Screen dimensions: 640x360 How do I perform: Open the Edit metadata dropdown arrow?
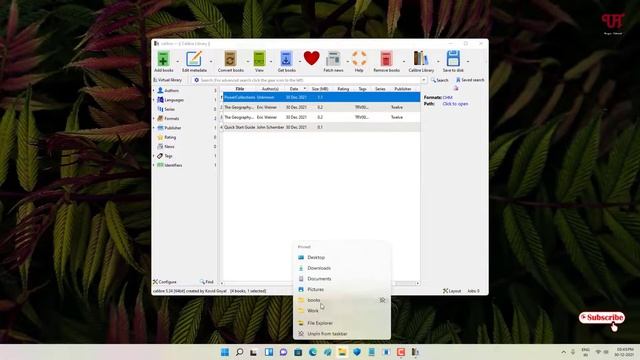(211, 62)
